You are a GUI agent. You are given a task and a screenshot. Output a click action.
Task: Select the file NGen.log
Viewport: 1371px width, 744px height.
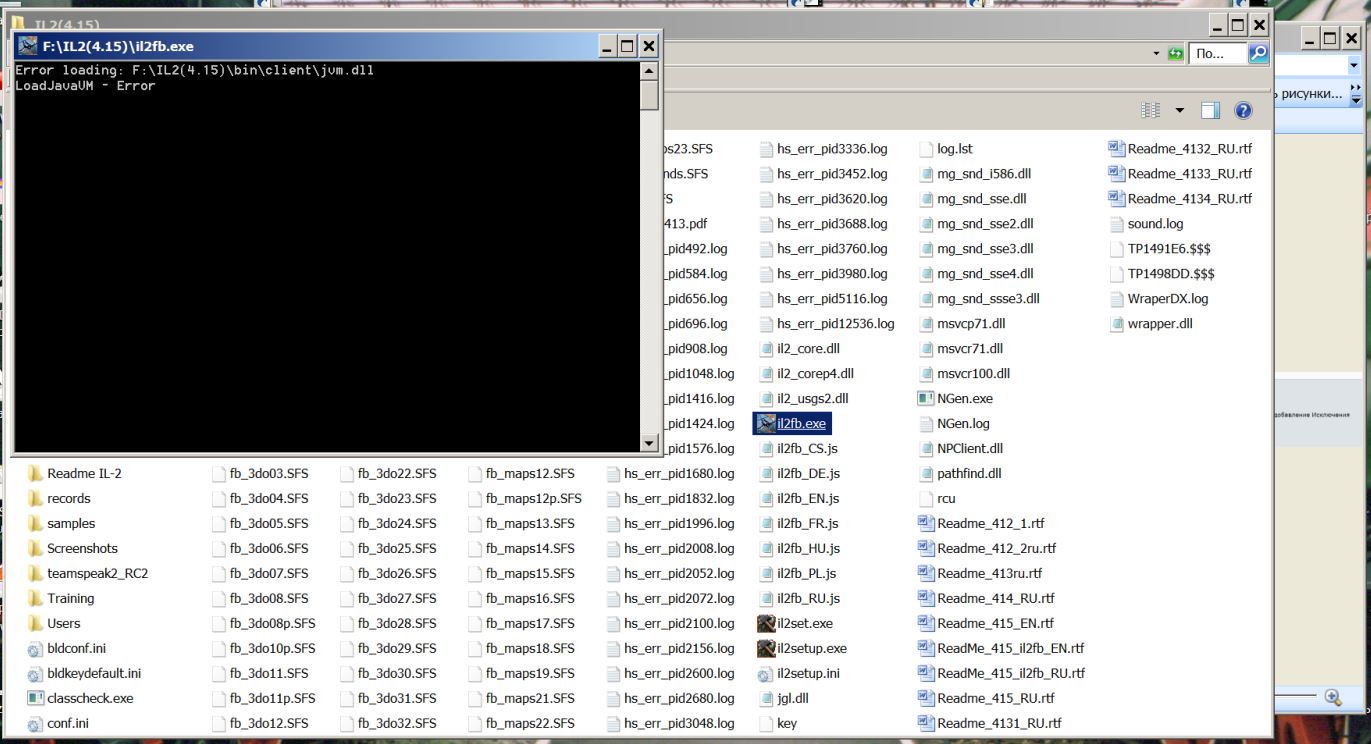(955, 424)
